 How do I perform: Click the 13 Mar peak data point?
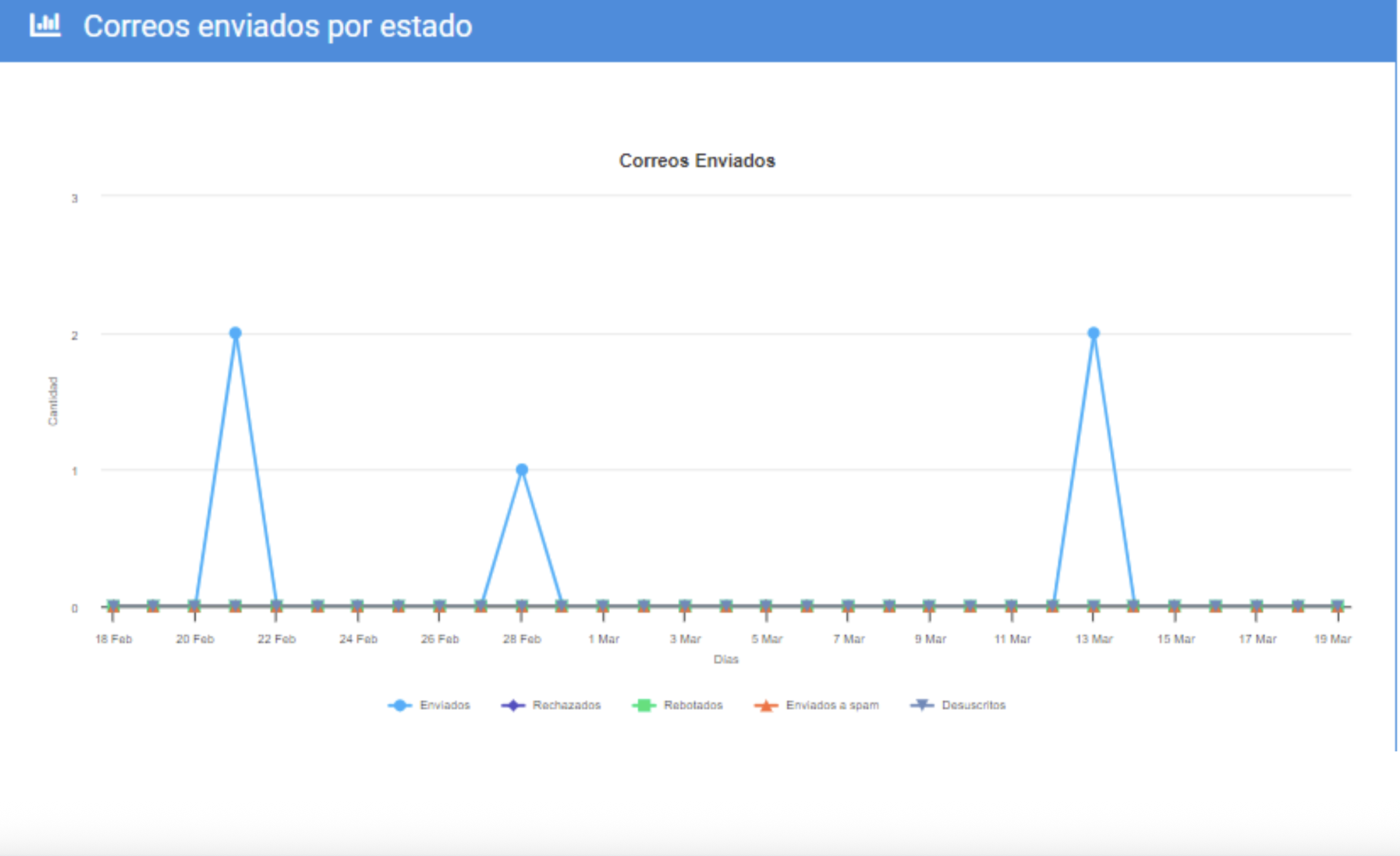click(1093, 333)
